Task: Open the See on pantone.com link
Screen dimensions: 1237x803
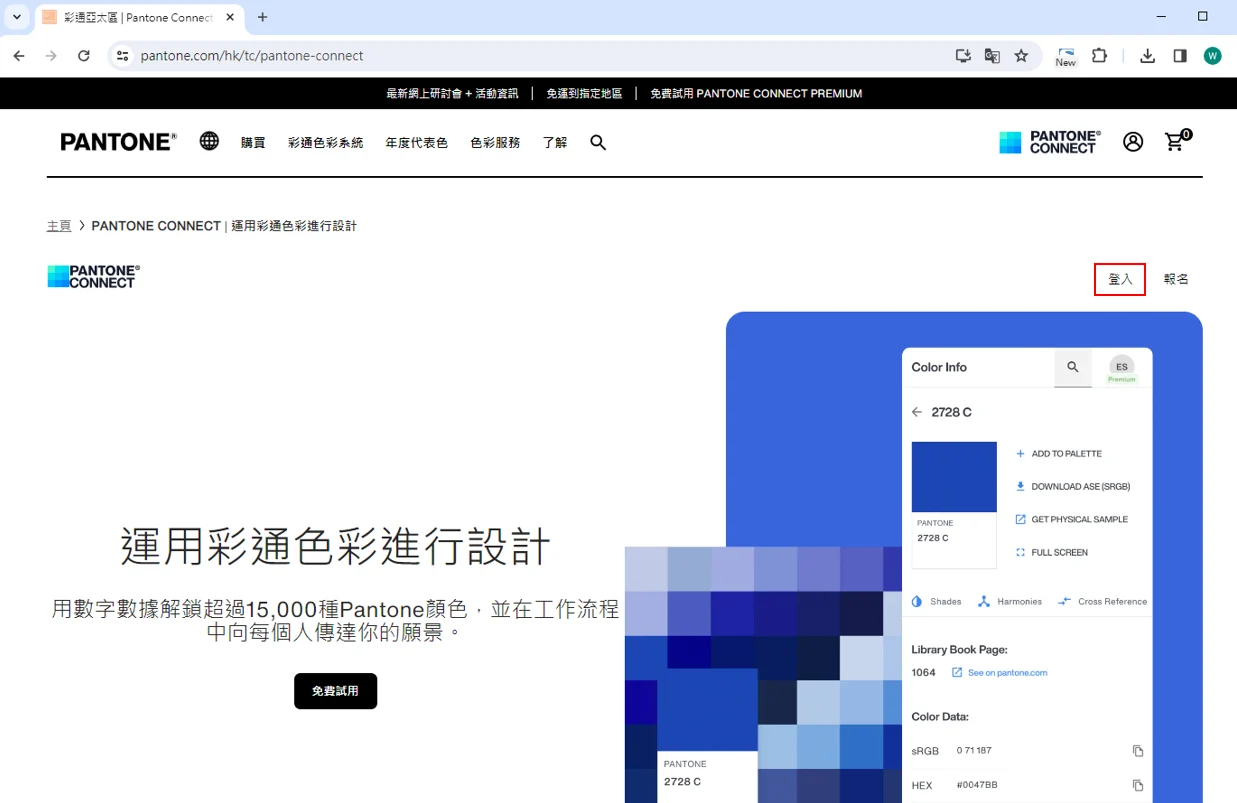Action: [1006, 672]
